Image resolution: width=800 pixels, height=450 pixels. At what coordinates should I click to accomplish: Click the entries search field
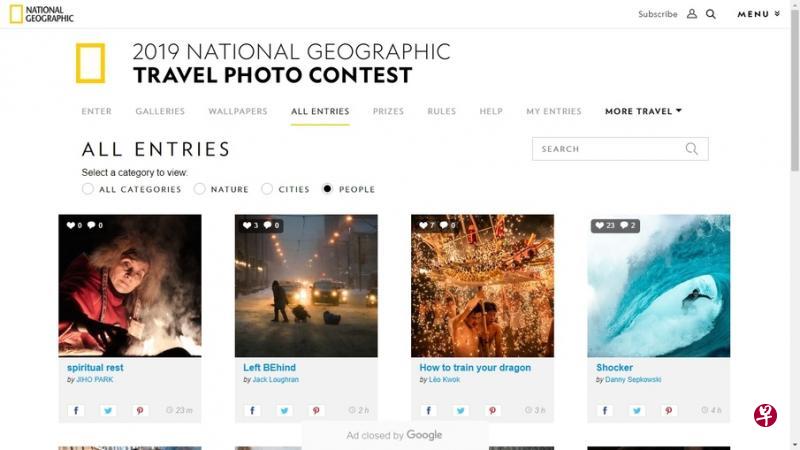(610, 149)
